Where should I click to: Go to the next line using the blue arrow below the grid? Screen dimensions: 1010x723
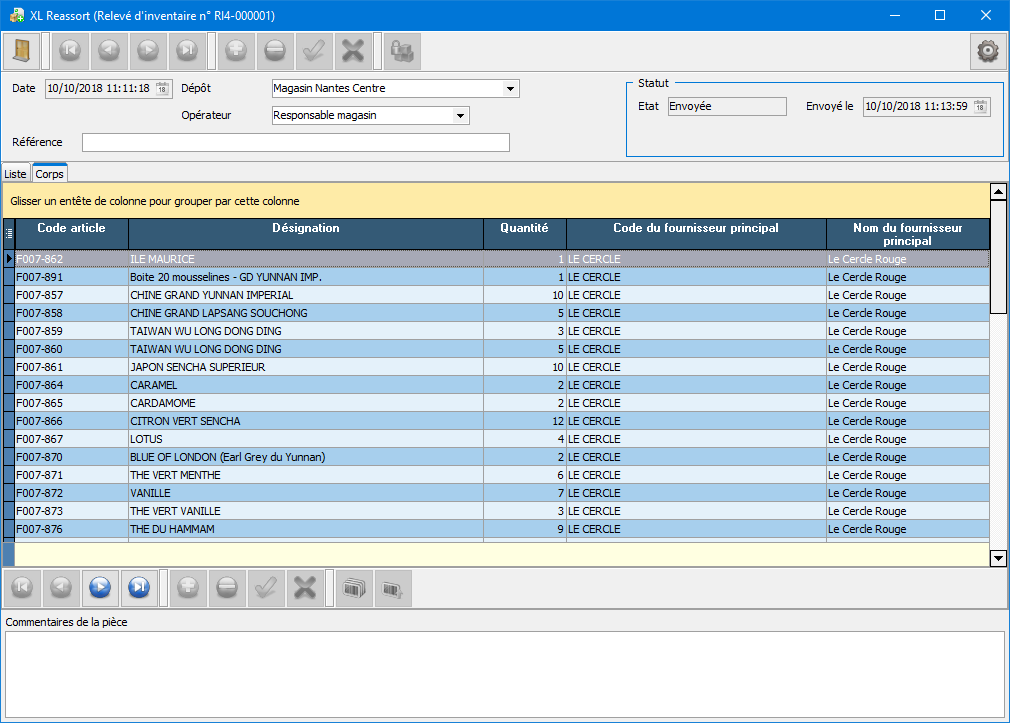point(99,589)
